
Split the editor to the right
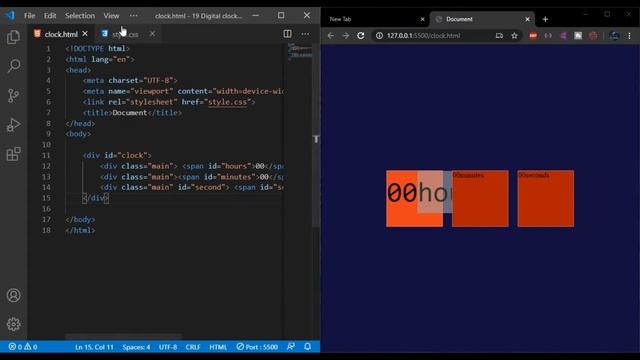(x=287, y=34)
